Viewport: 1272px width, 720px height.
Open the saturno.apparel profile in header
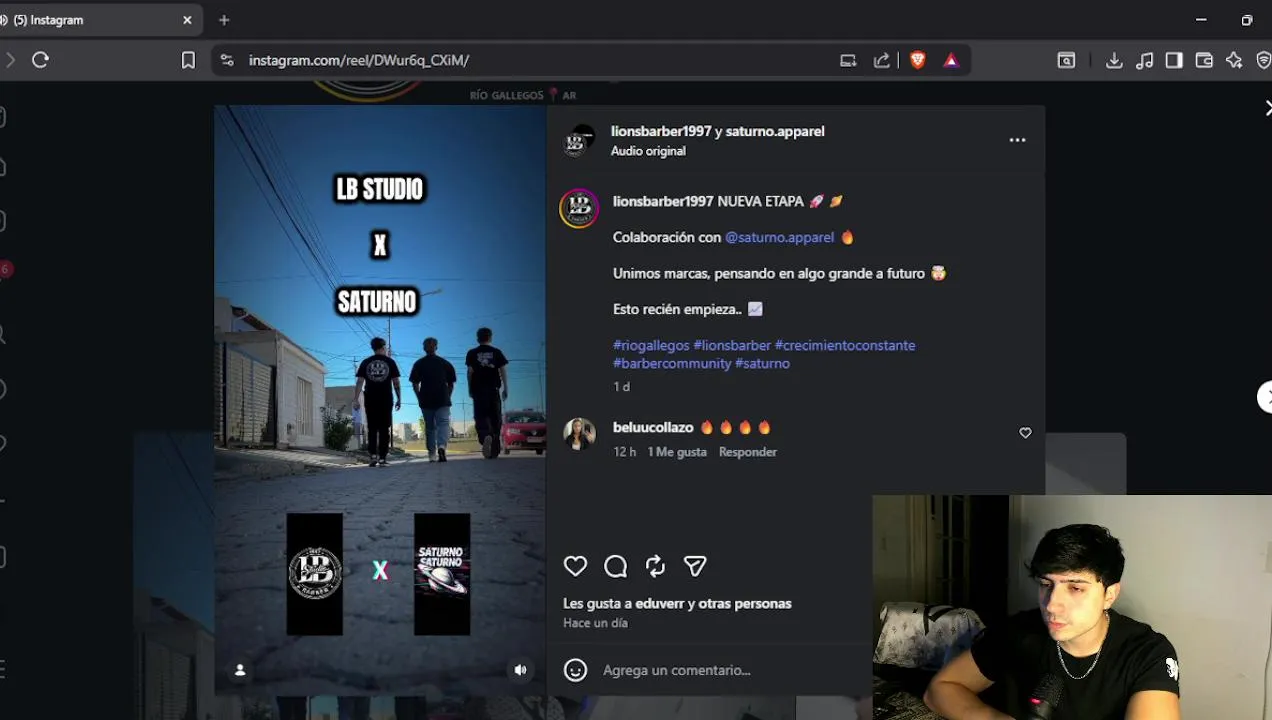click(x=775, y=131)
